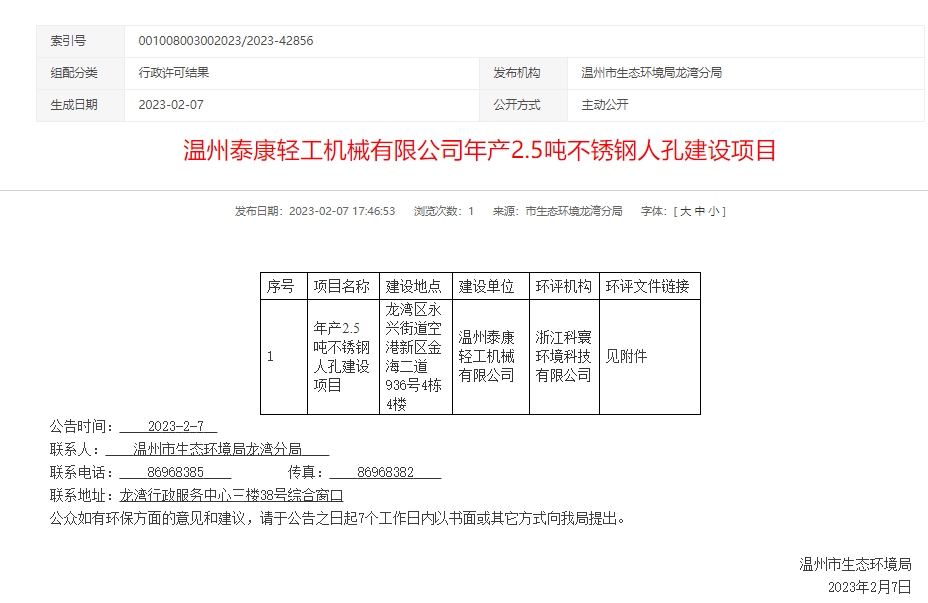
Task: Click the 建设地点 address cell in table
Action: 414,357
